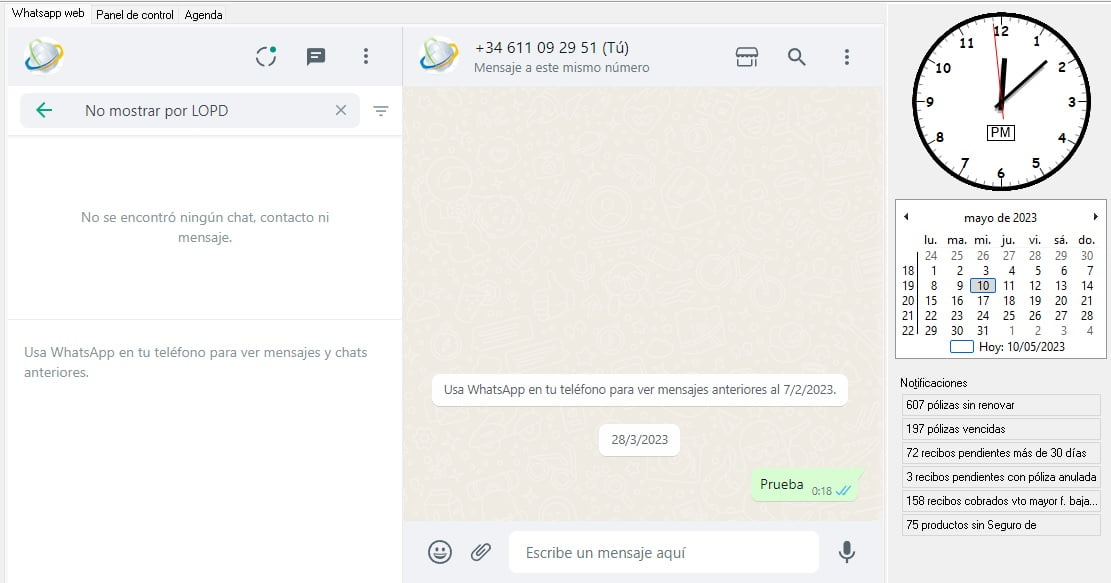
Task: Click the '28/3/2023' date label in chat
Action: (x=639, y=440)
